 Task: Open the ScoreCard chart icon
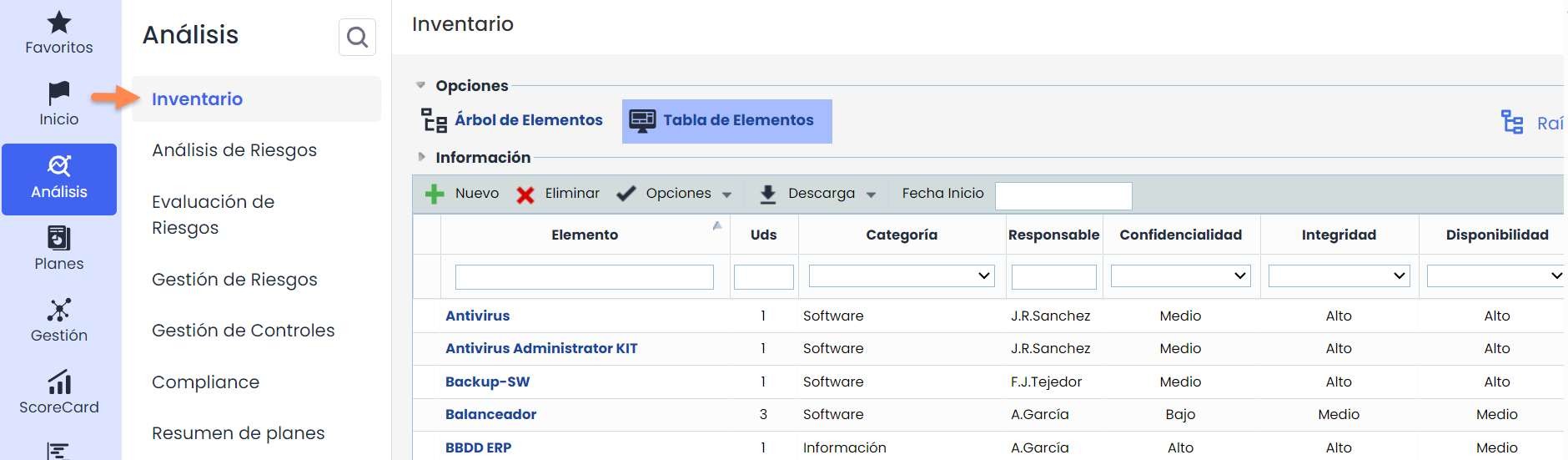click(x=58, y=382)
